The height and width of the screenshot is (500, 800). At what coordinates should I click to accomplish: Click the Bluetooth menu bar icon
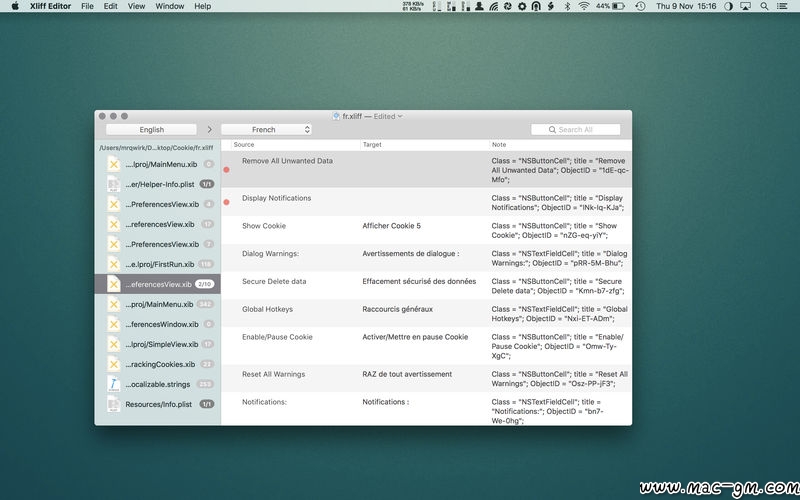click(x=567, y=6)
